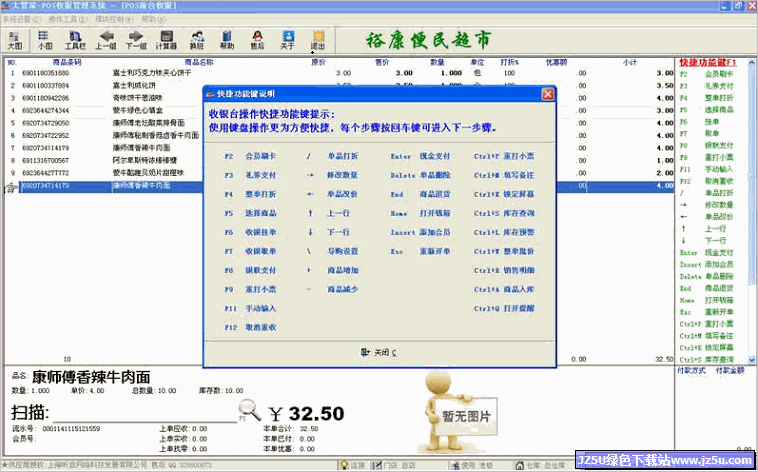Click the 付款方式 column header in payment panel
This screenshot has height=472, width=758.
[x=691, y=370]
